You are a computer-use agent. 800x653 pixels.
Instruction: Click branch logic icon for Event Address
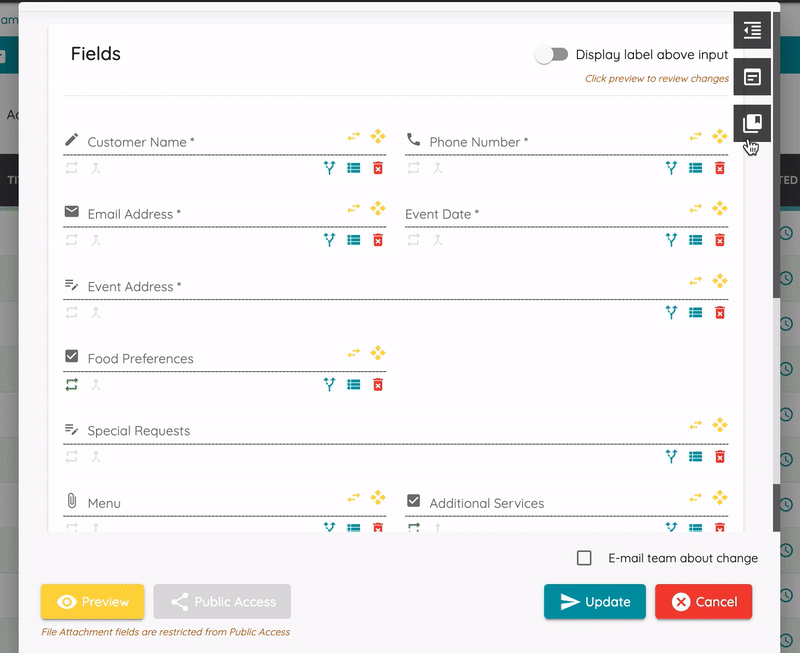pos(671,312)
